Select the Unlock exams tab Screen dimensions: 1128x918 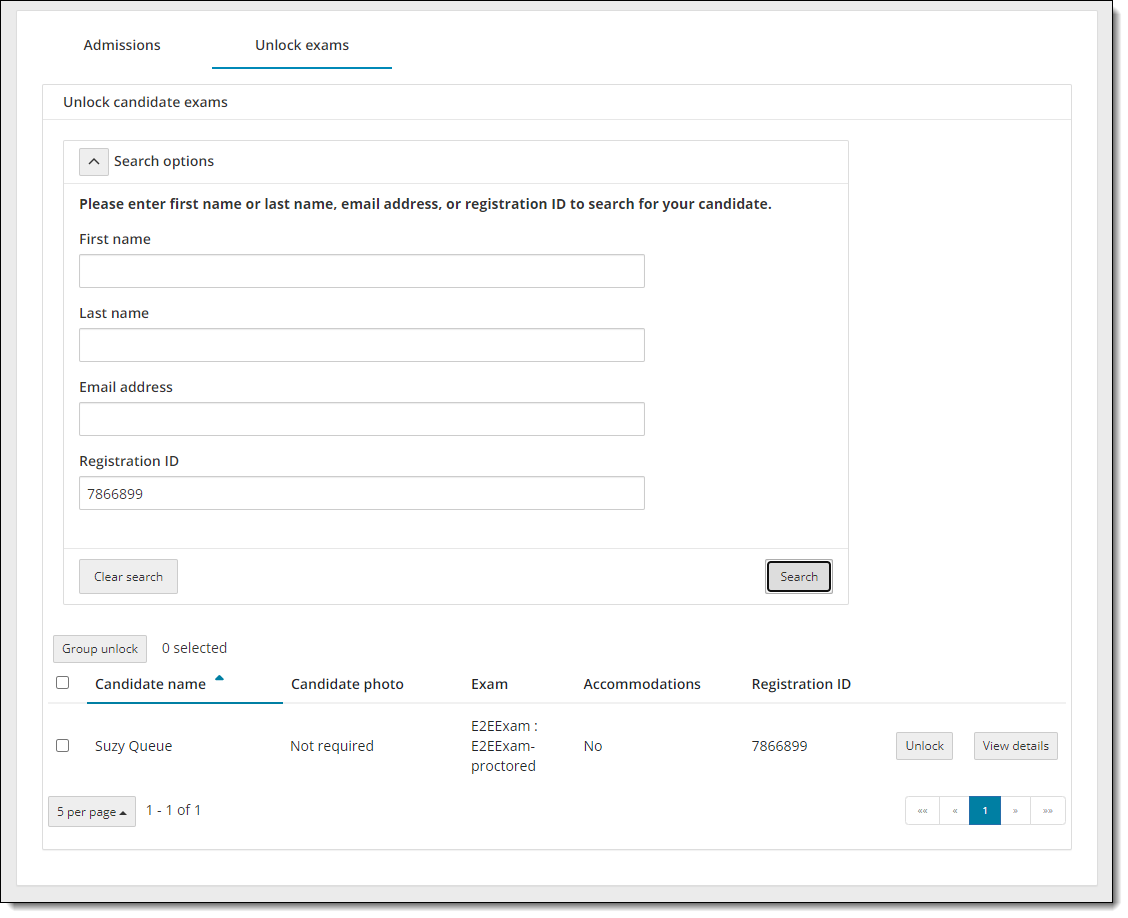click(x=302, y=45)
